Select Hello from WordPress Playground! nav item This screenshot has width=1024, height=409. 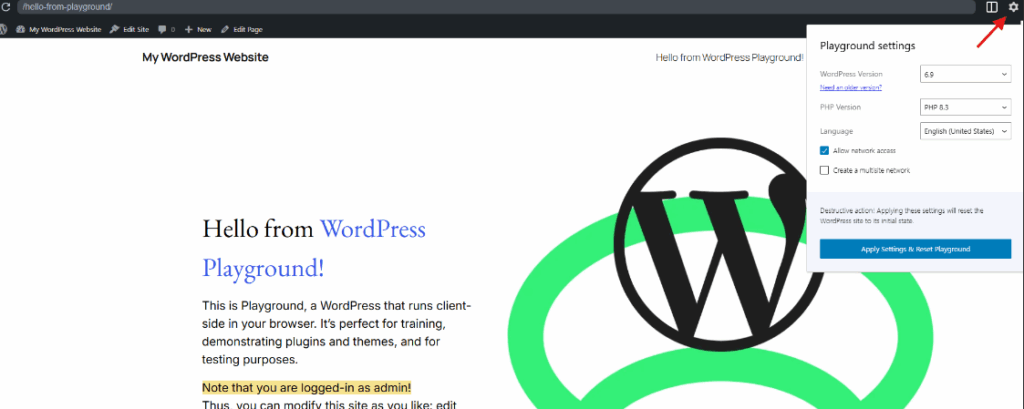[729, 57]
